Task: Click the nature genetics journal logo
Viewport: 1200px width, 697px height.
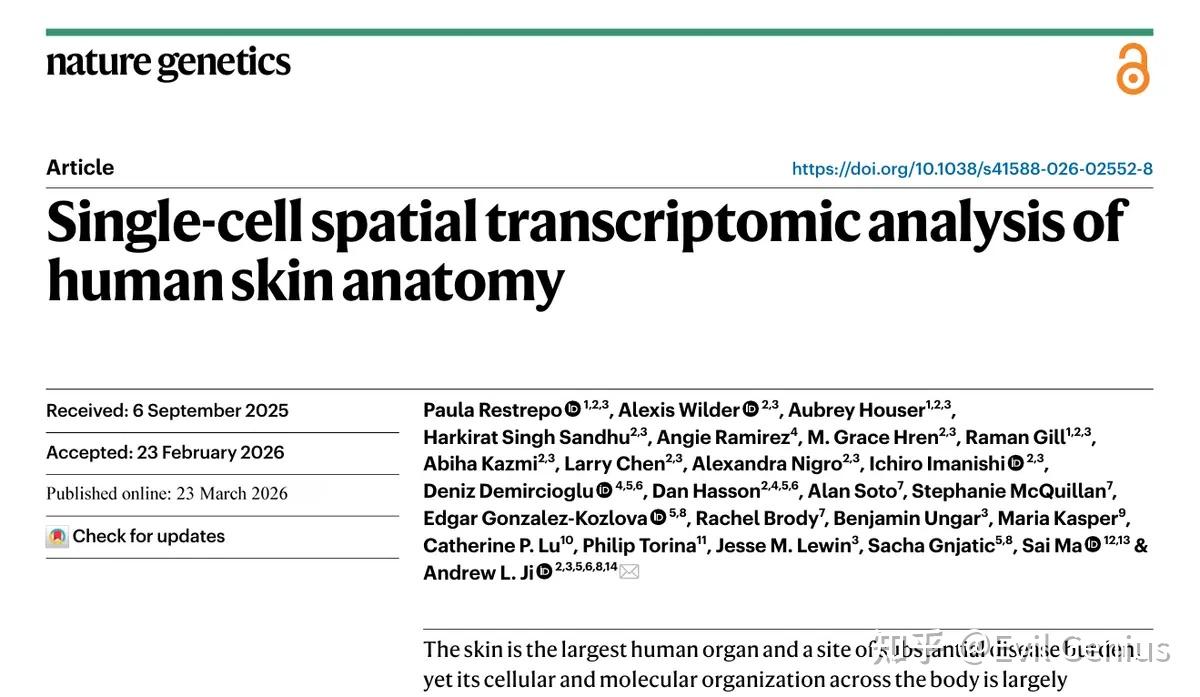Action: coord(168,63)
